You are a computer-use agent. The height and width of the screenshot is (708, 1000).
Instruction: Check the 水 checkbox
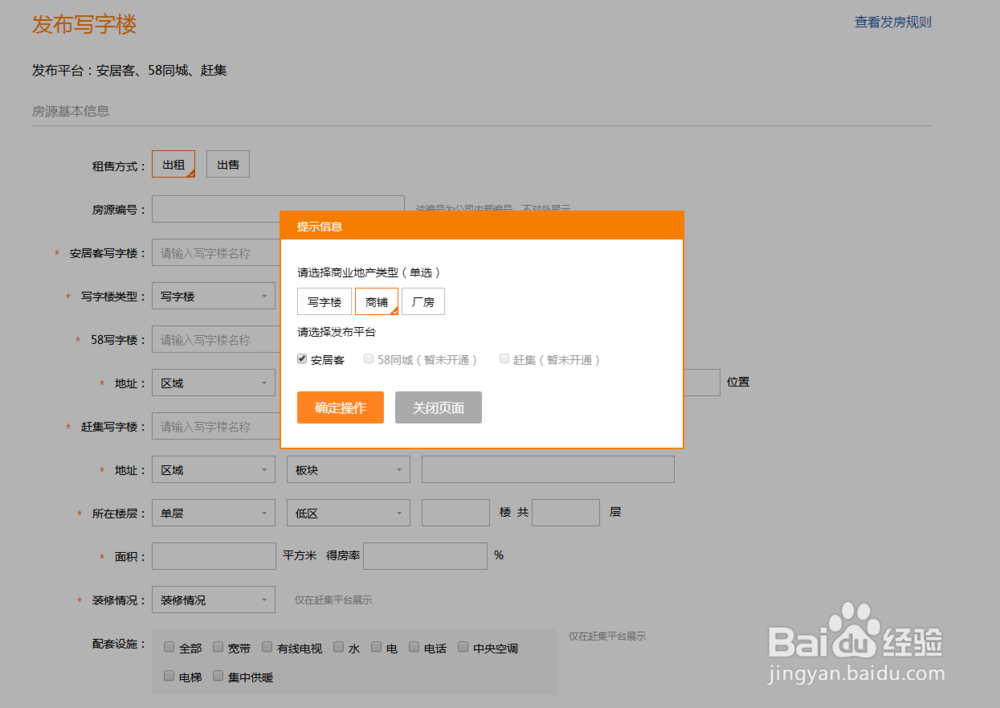pos(339,647)
